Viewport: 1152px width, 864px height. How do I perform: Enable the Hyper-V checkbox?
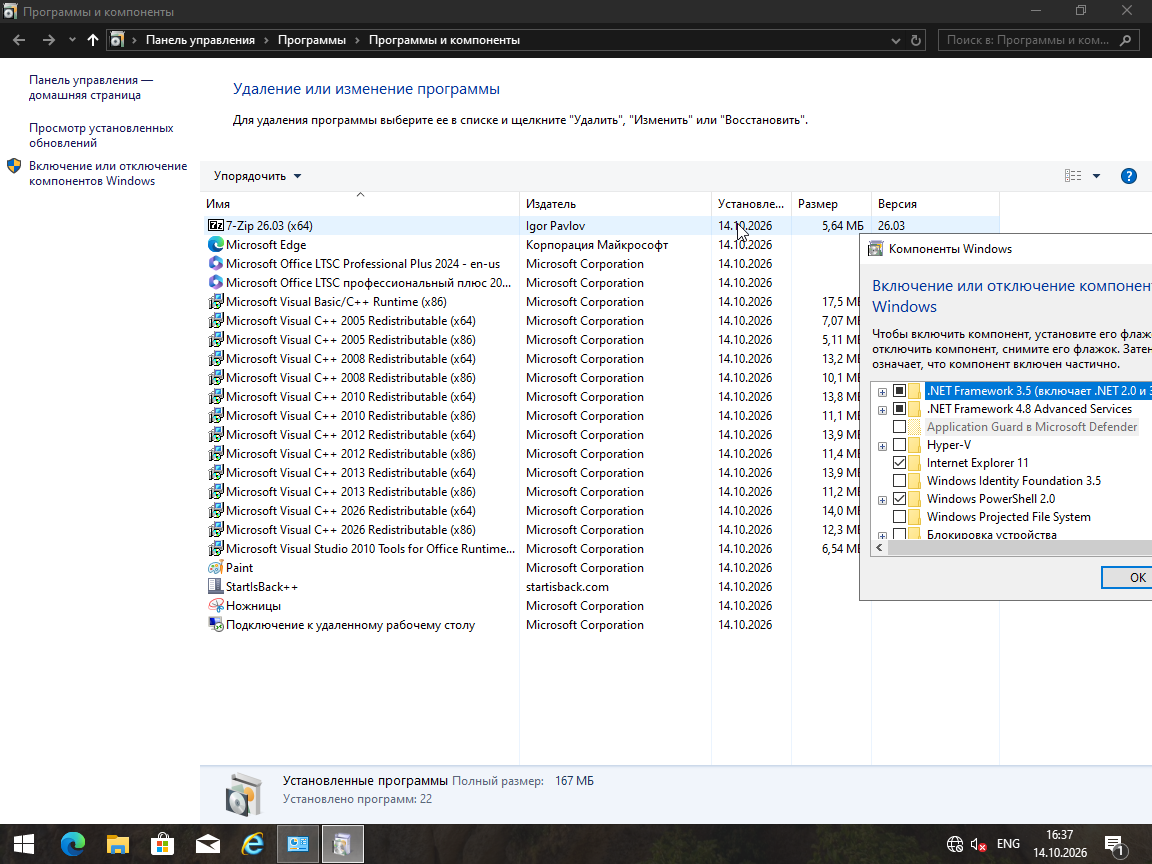coord(899,445)
